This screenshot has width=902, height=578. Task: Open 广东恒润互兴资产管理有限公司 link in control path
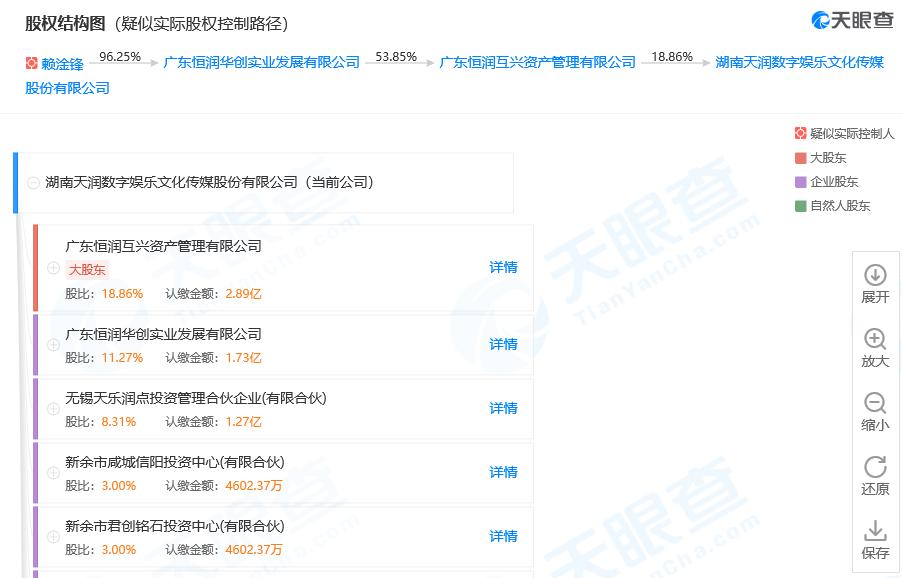click(538, 62)
